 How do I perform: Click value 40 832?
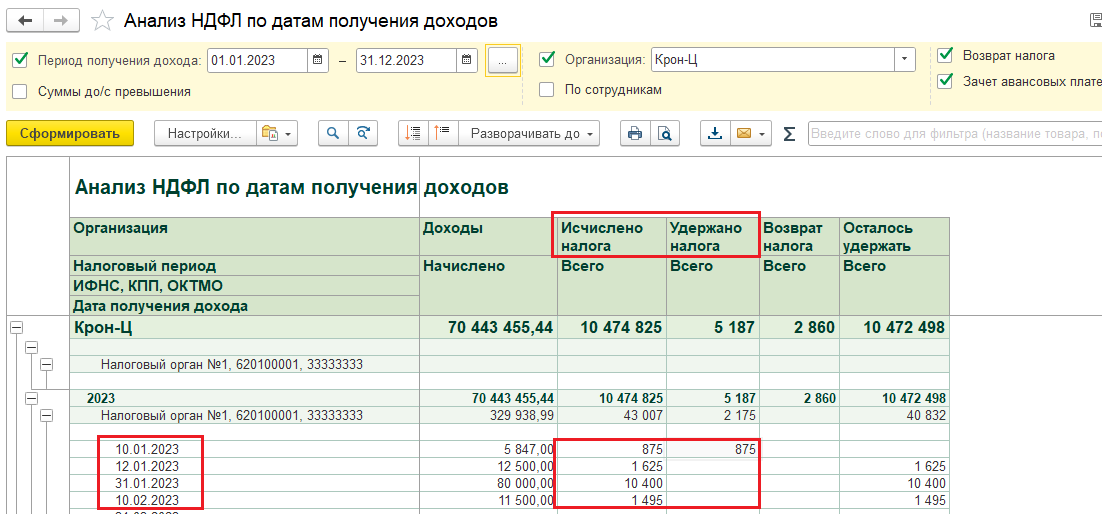point(926,416)
